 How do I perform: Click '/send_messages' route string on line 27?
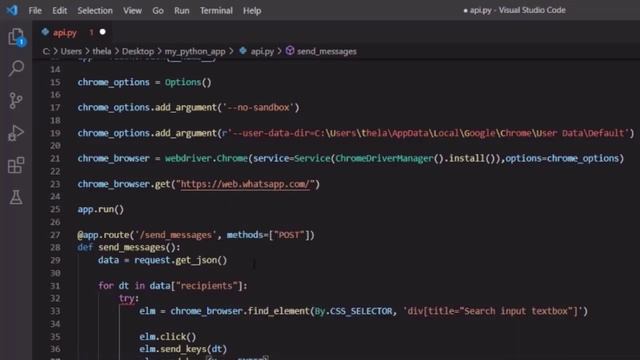click(176, 235)
